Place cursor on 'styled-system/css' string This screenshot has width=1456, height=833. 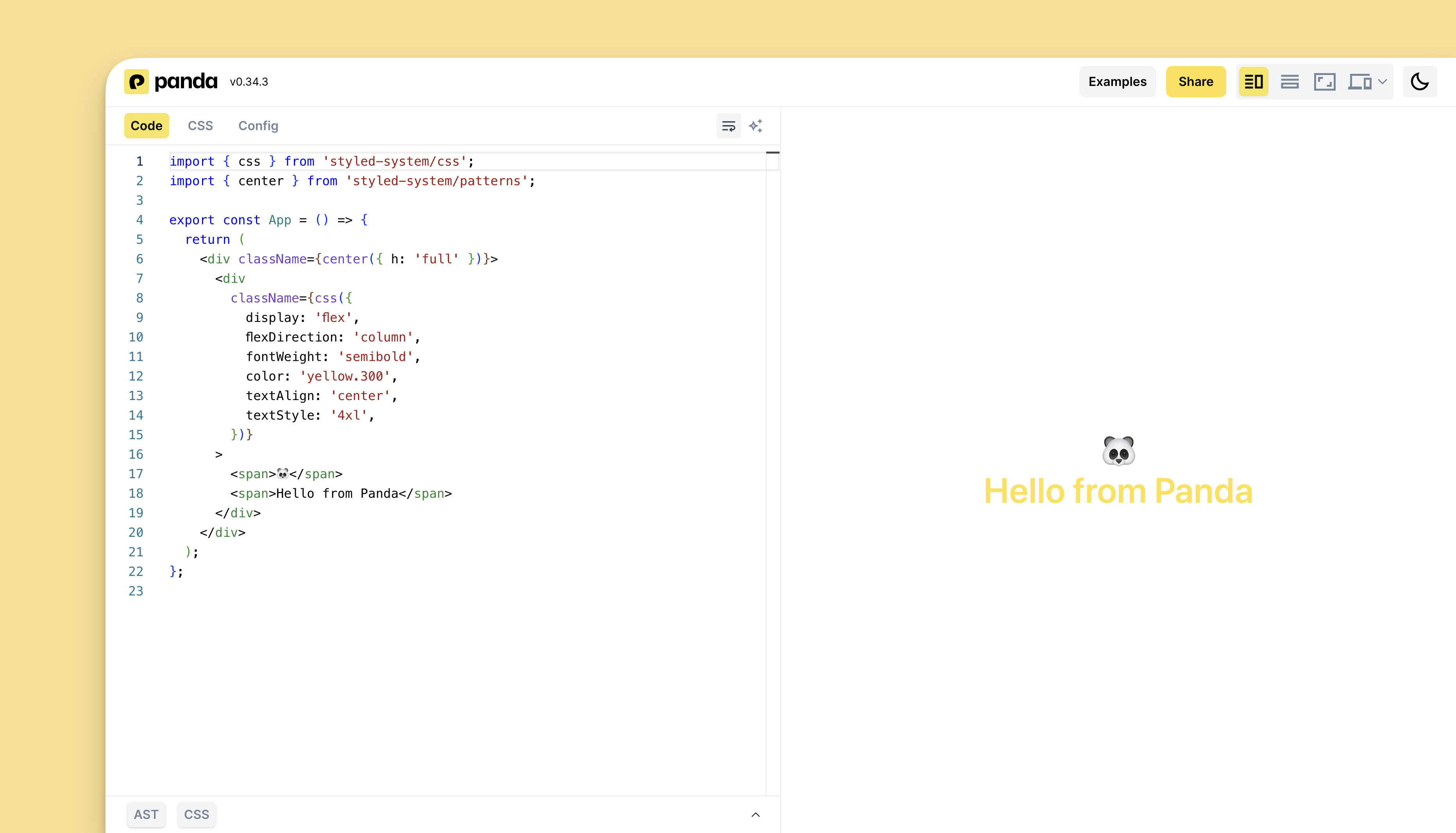(x=395, y=161)
